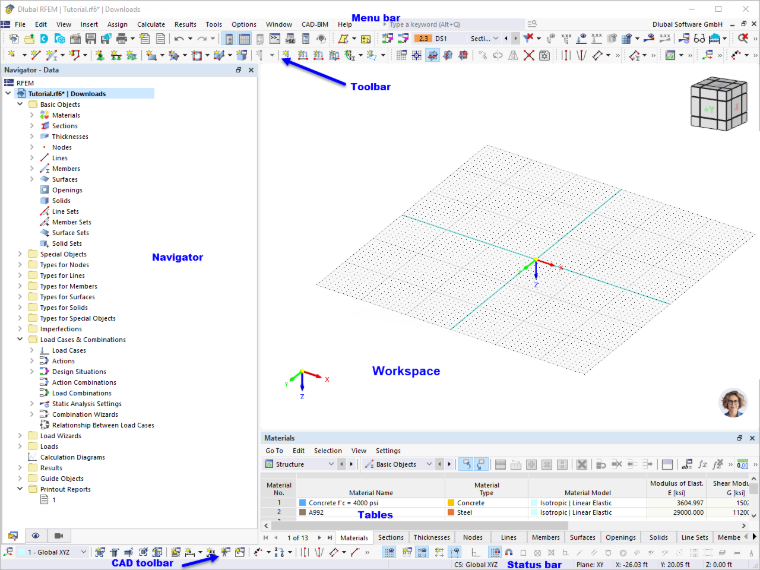The image size is (760, 570).
Task: Expand the Materials tree node
Action: tap(32, 115)
